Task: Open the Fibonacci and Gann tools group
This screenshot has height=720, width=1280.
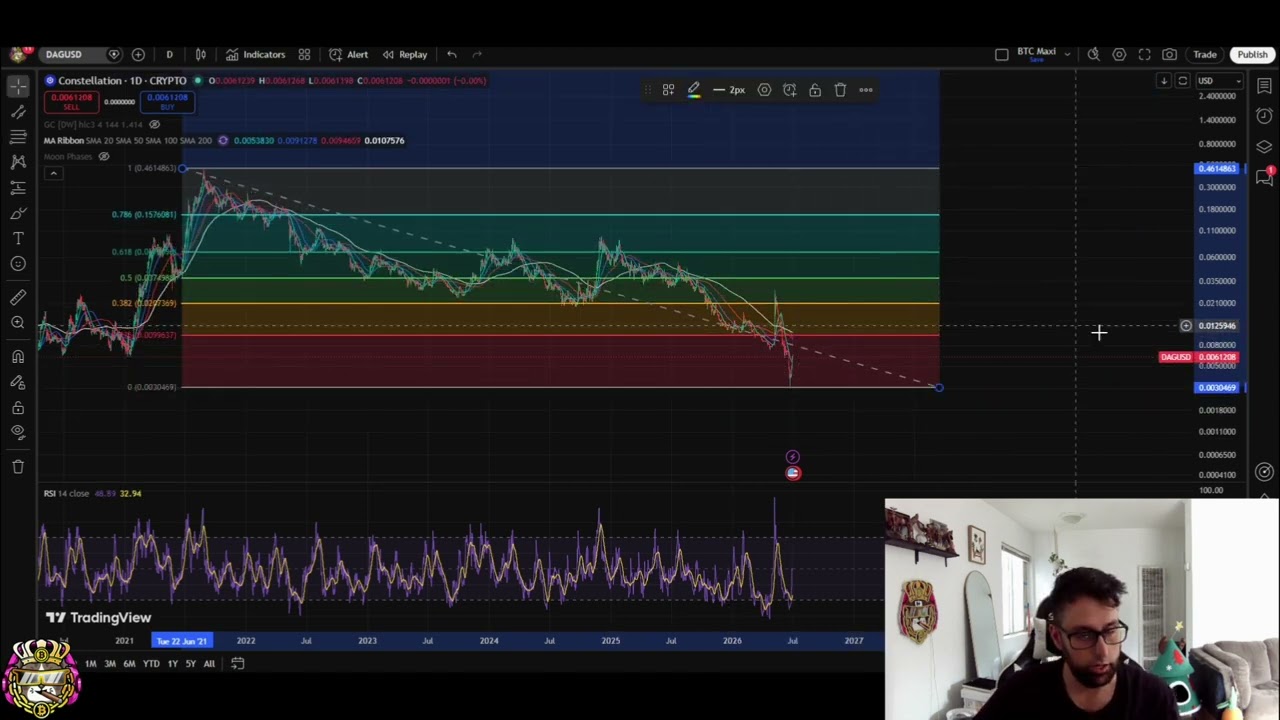Action: [18, 137]
